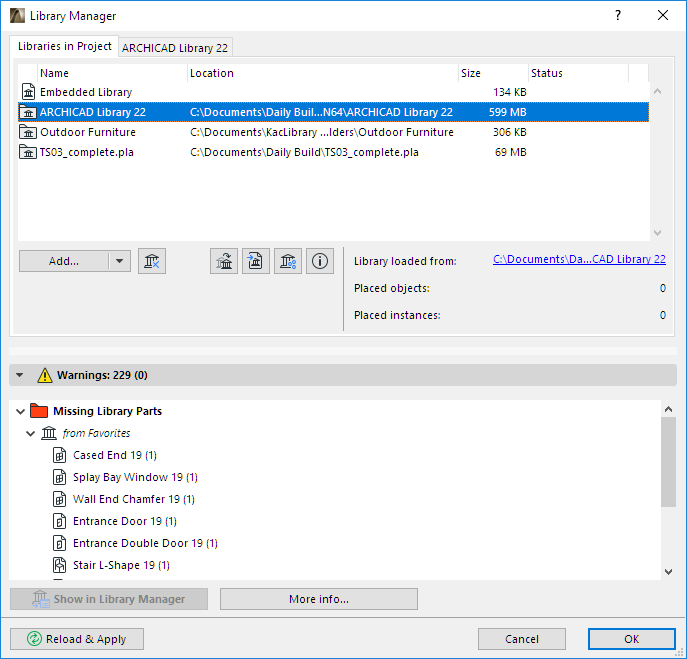Open the Library loaded from path link
Image resolution: width=687 pixels, height=659 pixels.
coord(579,259)
